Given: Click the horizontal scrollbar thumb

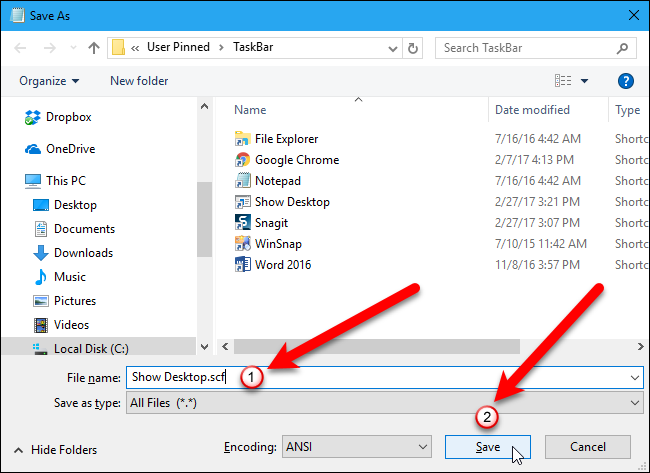Looking at the screenshot, I should [377, 347].
